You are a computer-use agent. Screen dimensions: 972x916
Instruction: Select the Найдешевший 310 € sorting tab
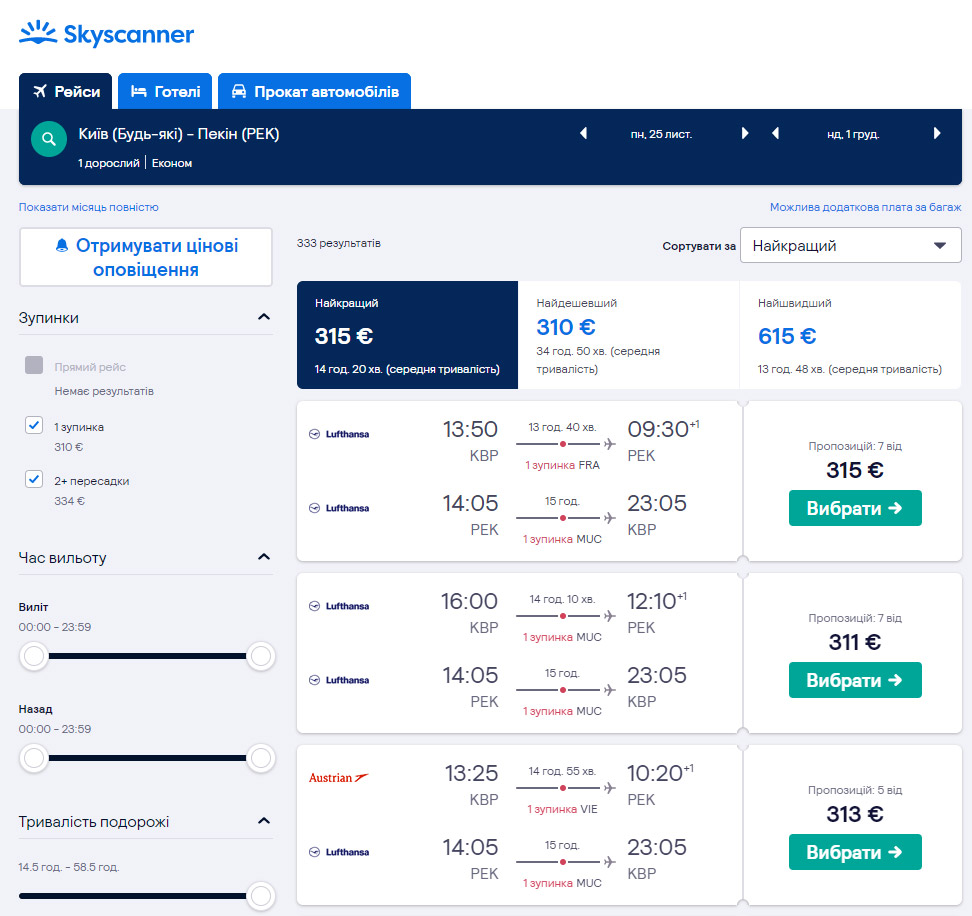(x=629, y=335)
